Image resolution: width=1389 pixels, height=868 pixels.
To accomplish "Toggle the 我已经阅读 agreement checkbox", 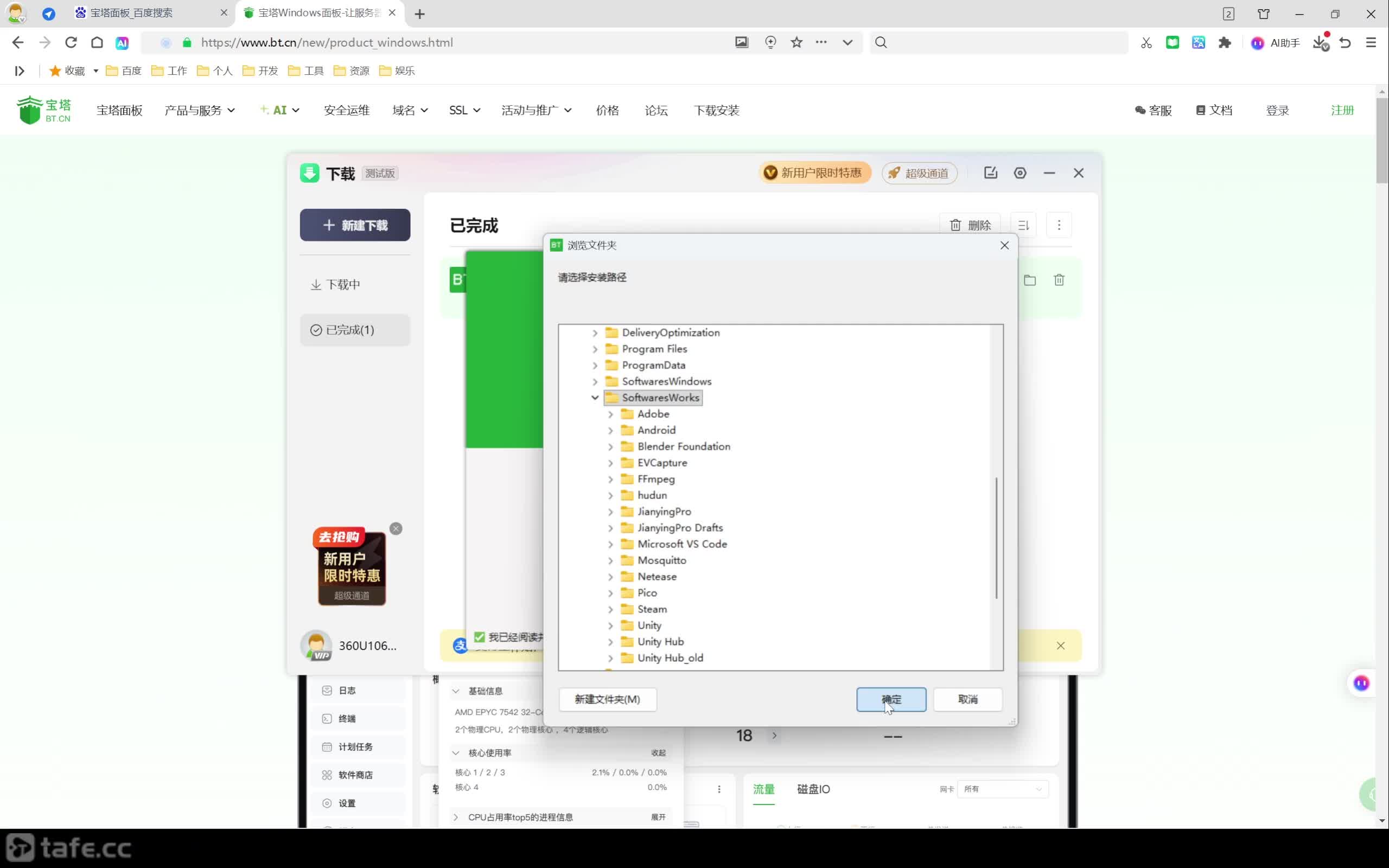I will [479, 637].
